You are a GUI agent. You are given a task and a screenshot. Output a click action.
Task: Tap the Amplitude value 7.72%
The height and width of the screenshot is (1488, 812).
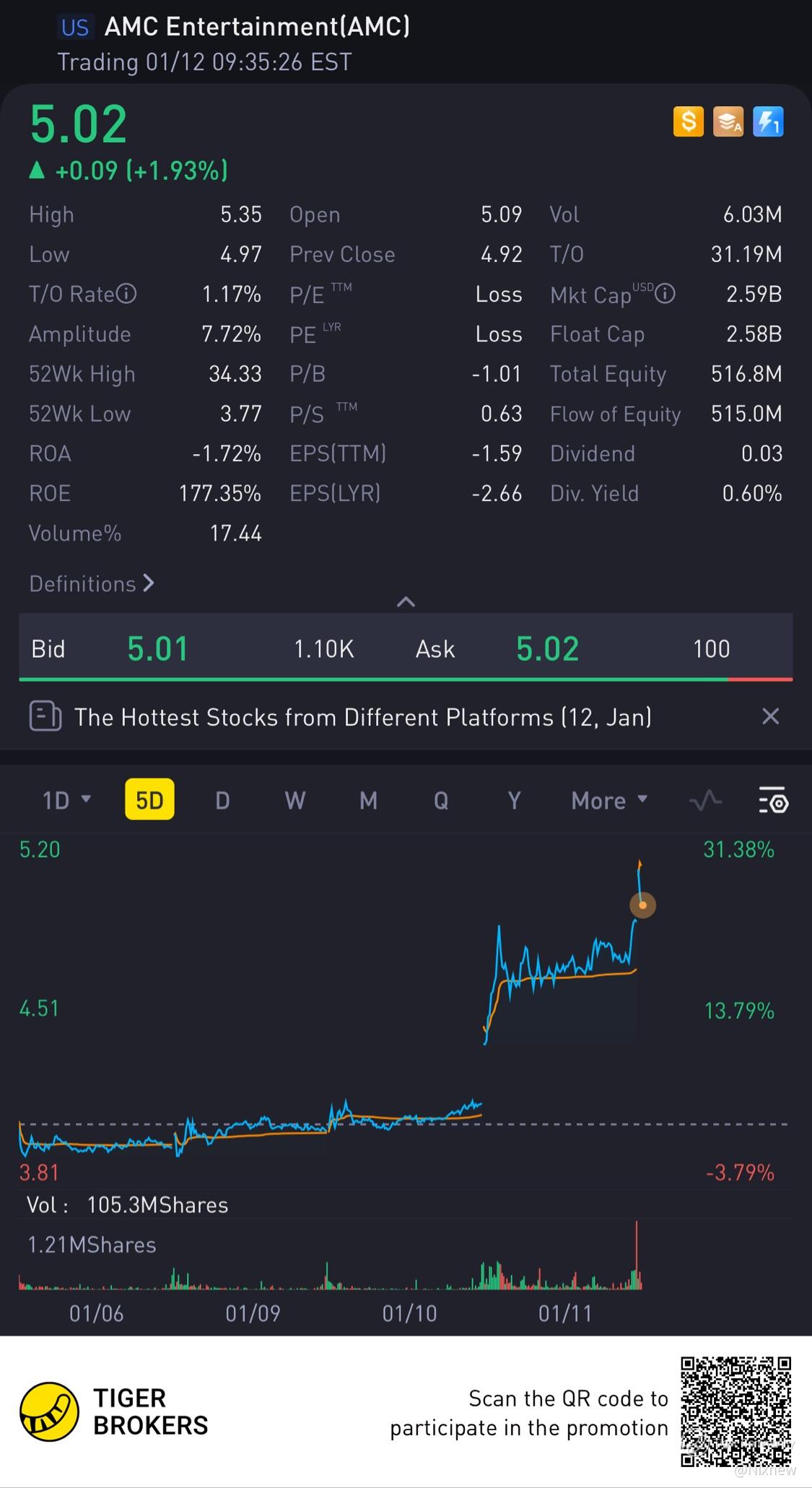(x=231, y=334)
